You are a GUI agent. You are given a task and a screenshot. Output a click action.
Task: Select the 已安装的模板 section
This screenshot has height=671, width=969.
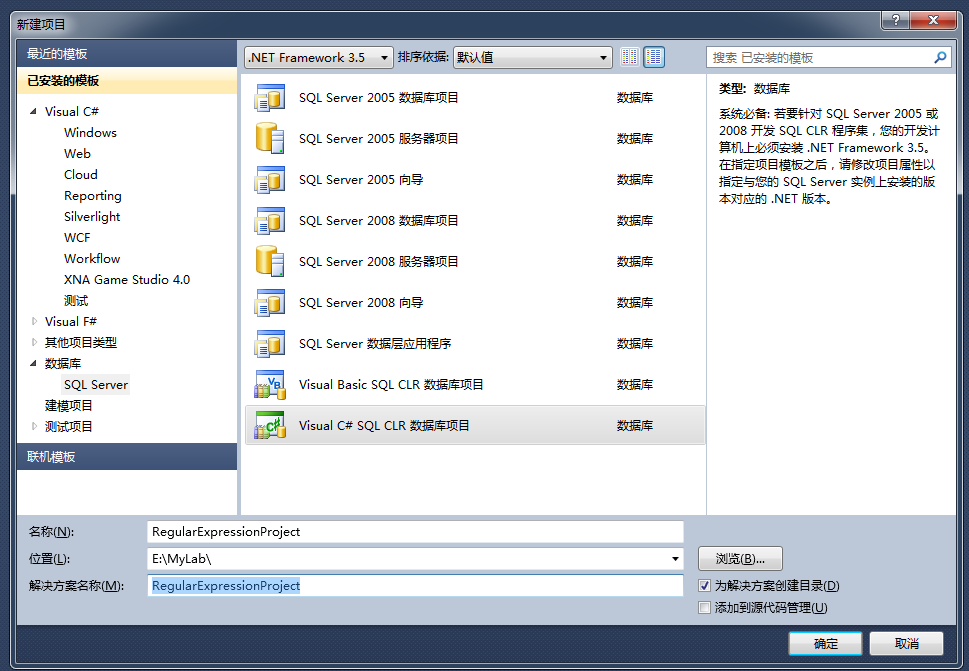coord(127,81)
